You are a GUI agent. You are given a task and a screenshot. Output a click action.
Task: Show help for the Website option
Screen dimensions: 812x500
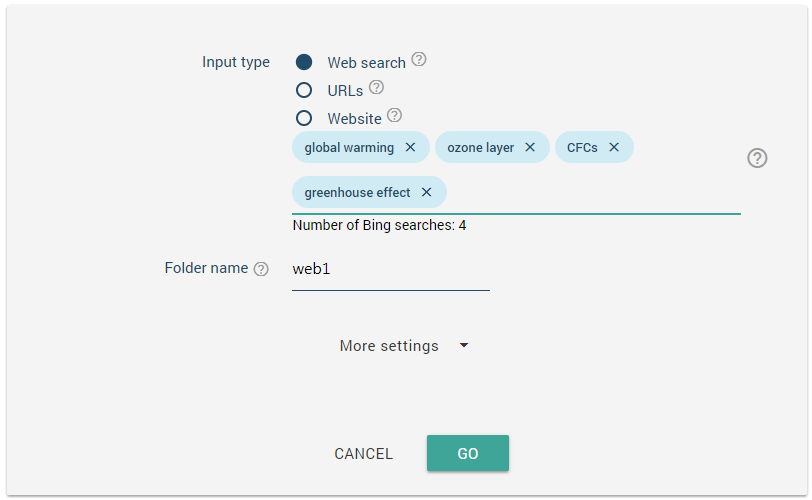(395, 115)
